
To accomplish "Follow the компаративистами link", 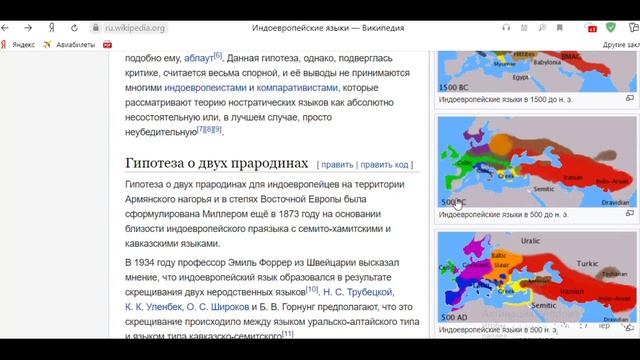I will click(x=297, y=88).
